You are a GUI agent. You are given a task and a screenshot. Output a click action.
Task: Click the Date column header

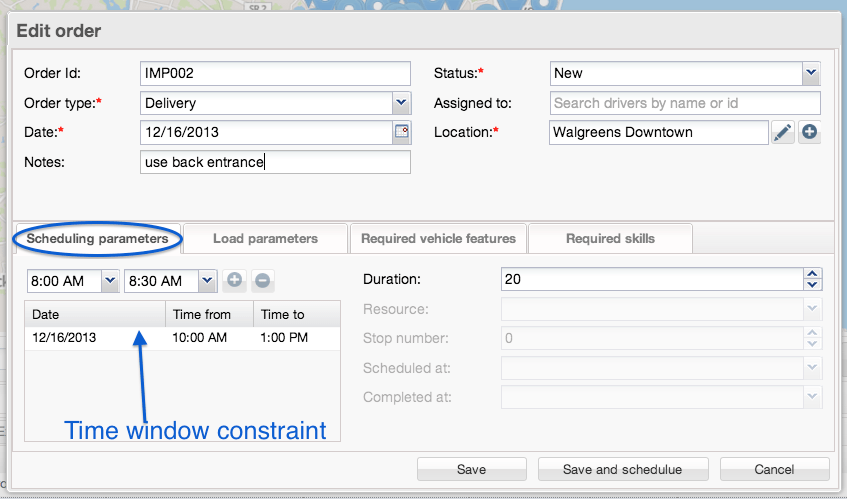click(95, 314)
